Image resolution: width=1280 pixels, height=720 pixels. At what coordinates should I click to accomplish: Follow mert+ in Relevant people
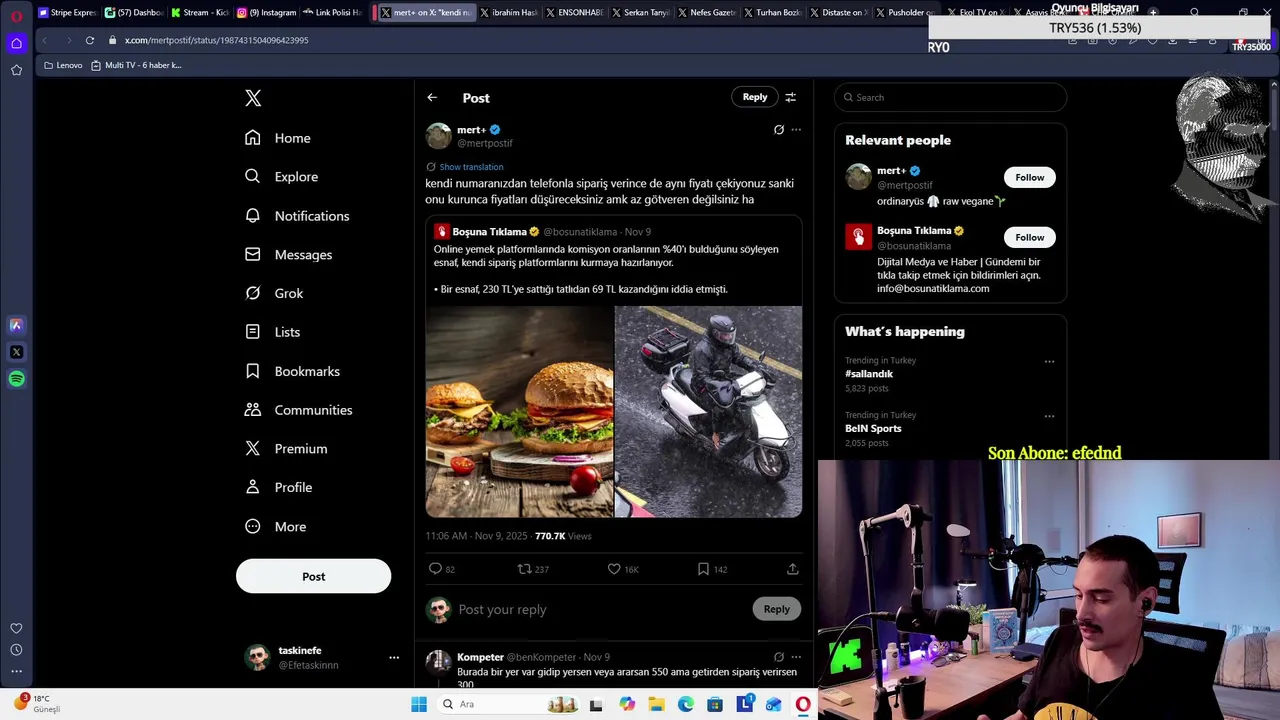point(1029,177)
